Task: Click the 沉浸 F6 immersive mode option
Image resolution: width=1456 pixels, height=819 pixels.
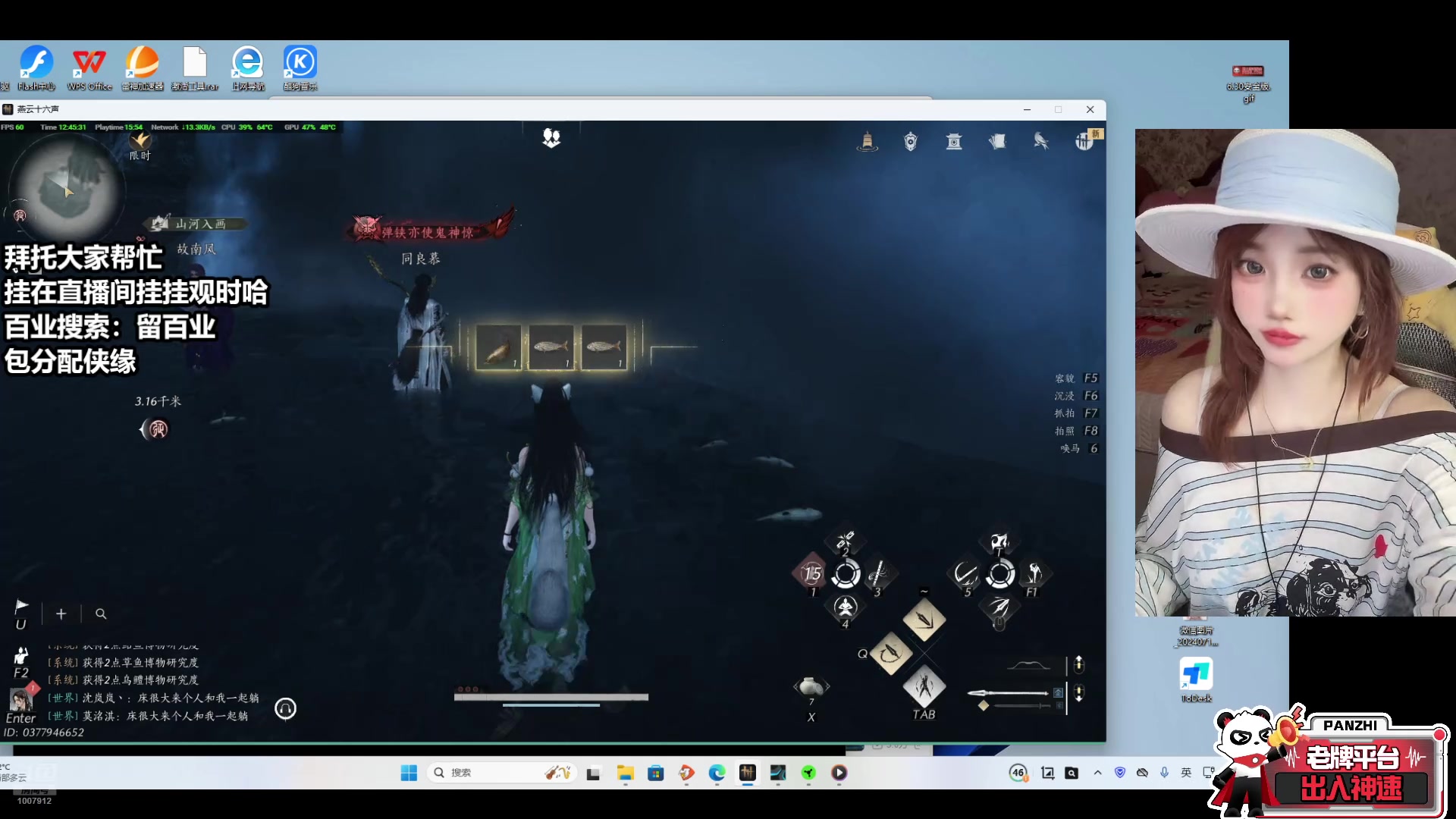Action: pos(1076,396)
